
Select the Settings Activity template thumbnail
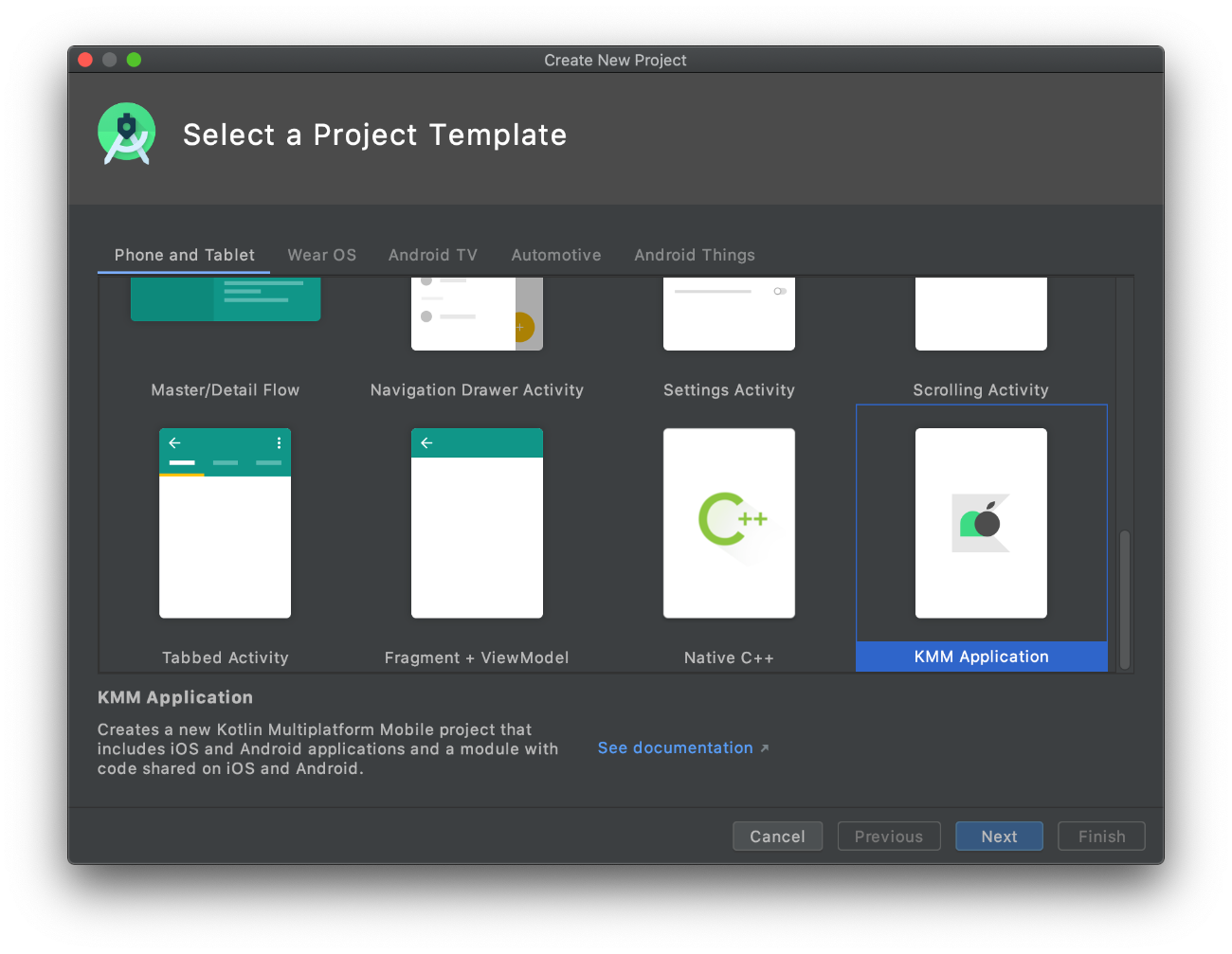(729, 314)
